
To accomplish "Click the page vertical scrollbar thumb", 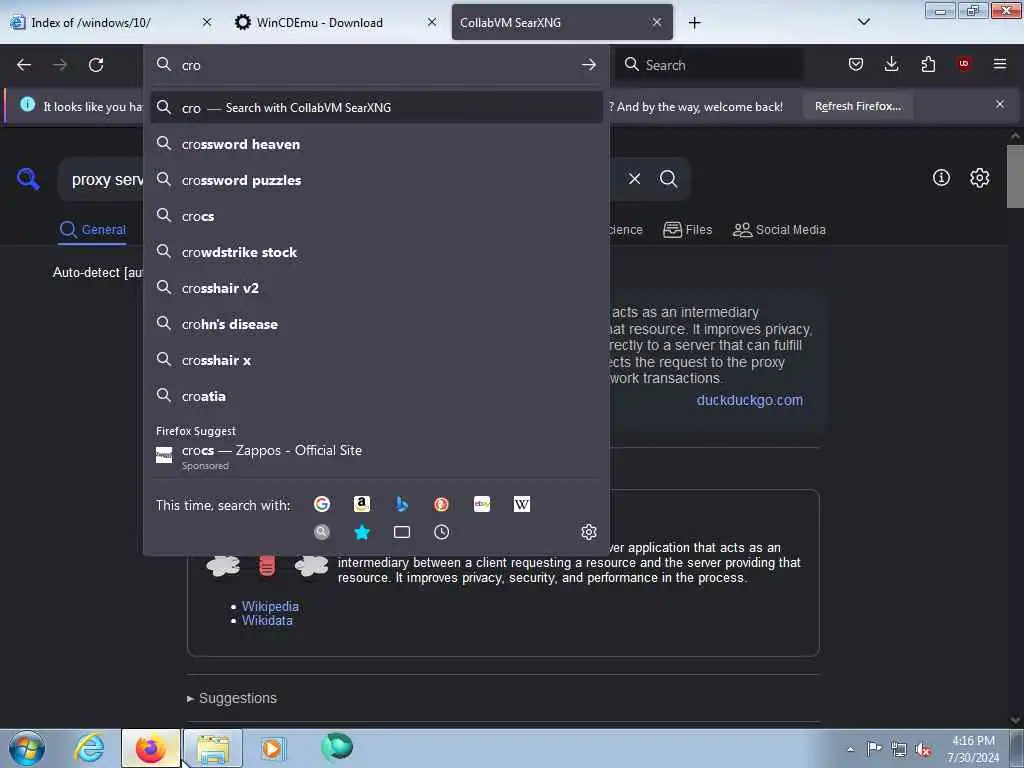I will [x=1015, y=176].
